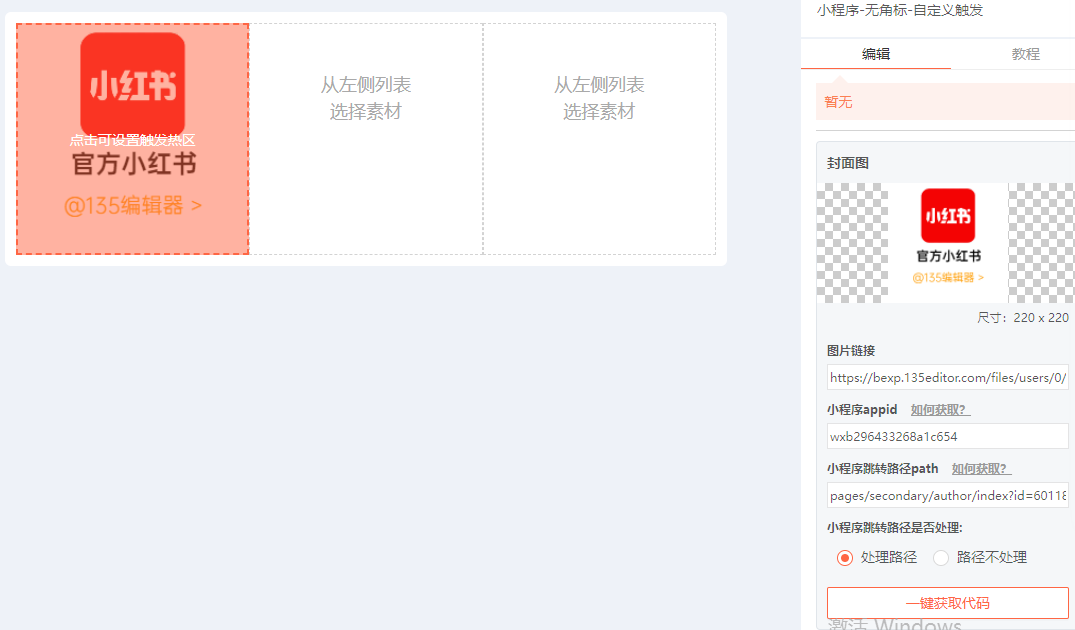Click the 小程序跳转路径是否处理 label
Screen dimensions: 1075x630
[x=895, y=528]
